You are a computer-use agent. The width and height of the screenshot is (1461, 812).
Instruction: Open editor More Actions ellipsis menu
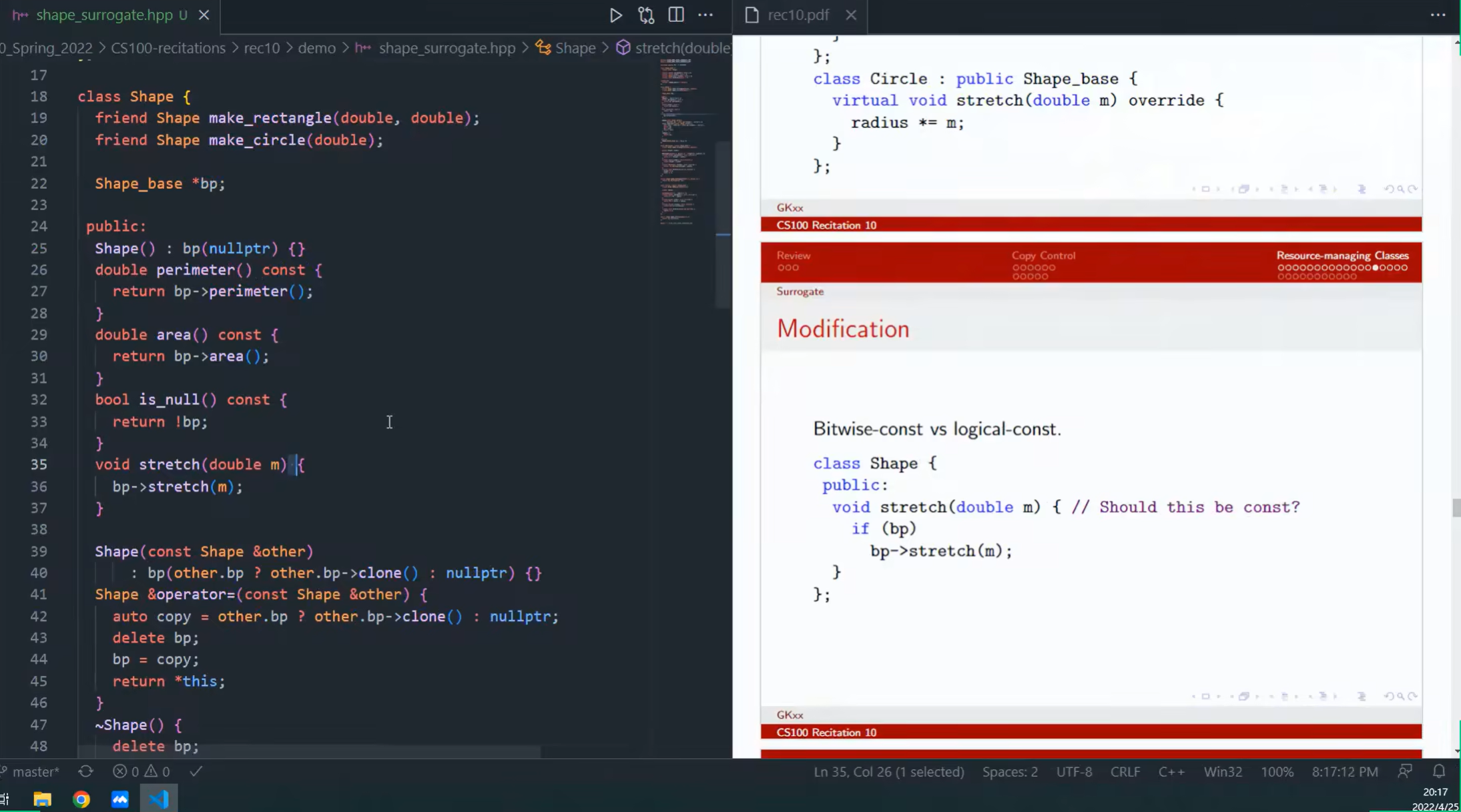(705, 15)
